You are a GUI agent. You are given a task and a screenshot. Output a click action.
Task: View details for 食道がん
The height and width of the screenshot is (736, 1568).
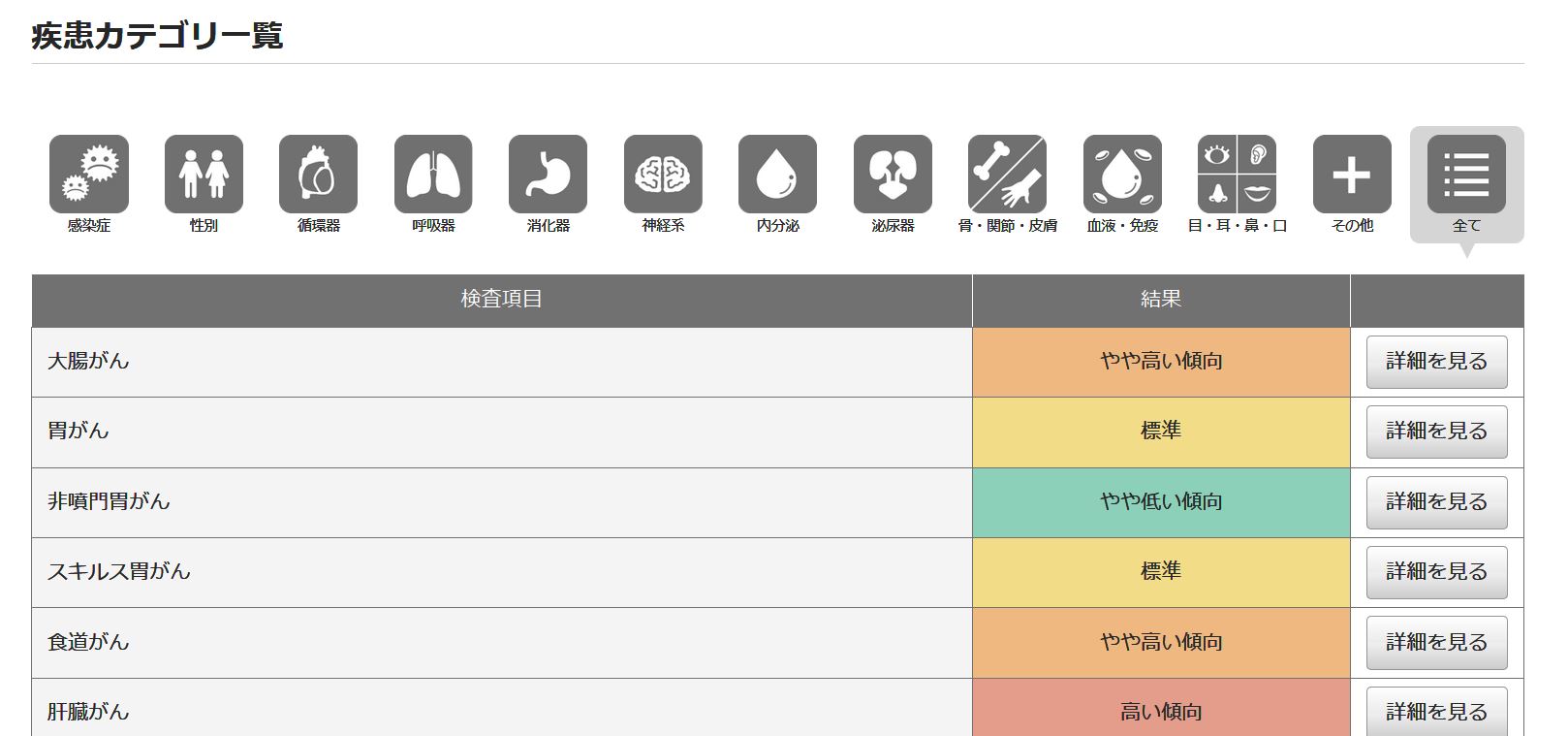click(x=1437, y=643)
